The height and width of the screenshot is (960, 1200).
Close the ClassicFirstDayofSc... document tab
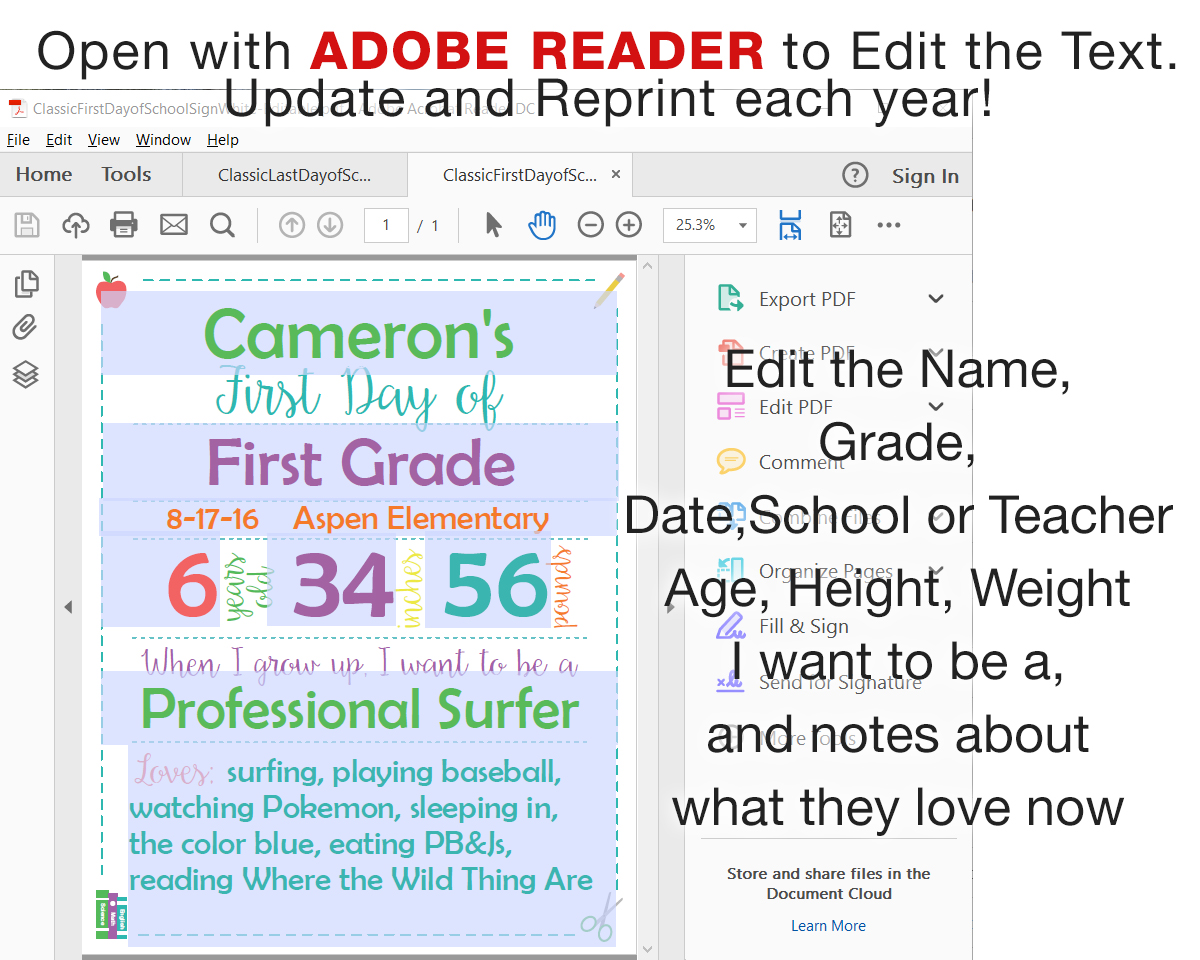click(616, 174)
